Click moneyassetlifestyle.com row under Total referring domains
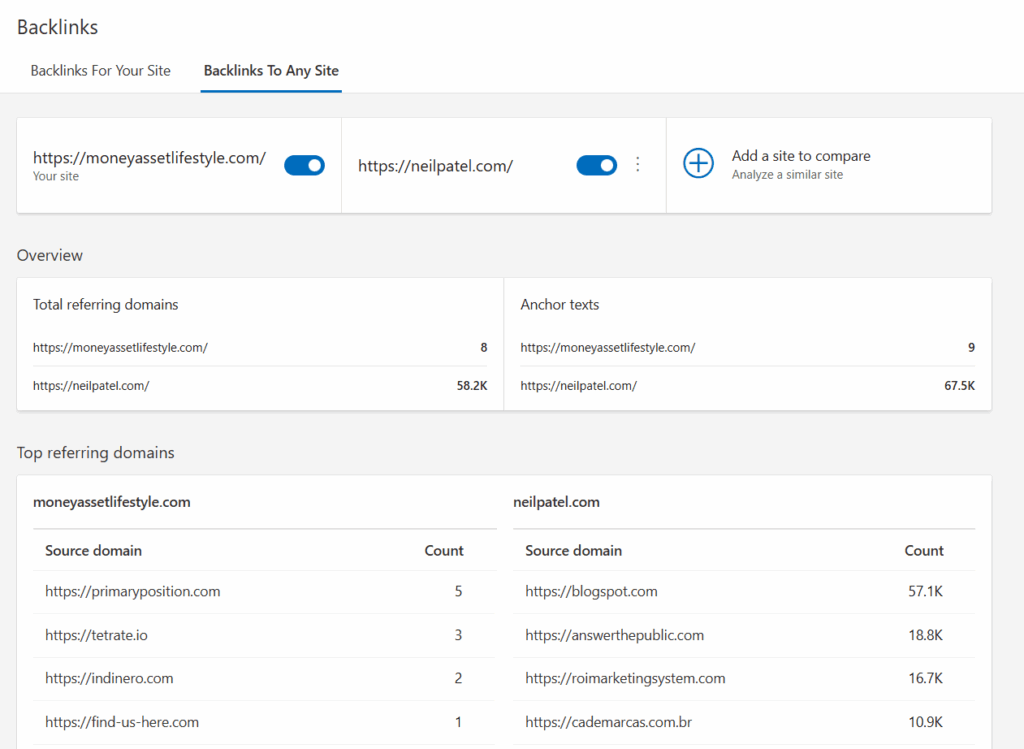The height and width of the screenshot is (749, 1024). coord(260,347)
